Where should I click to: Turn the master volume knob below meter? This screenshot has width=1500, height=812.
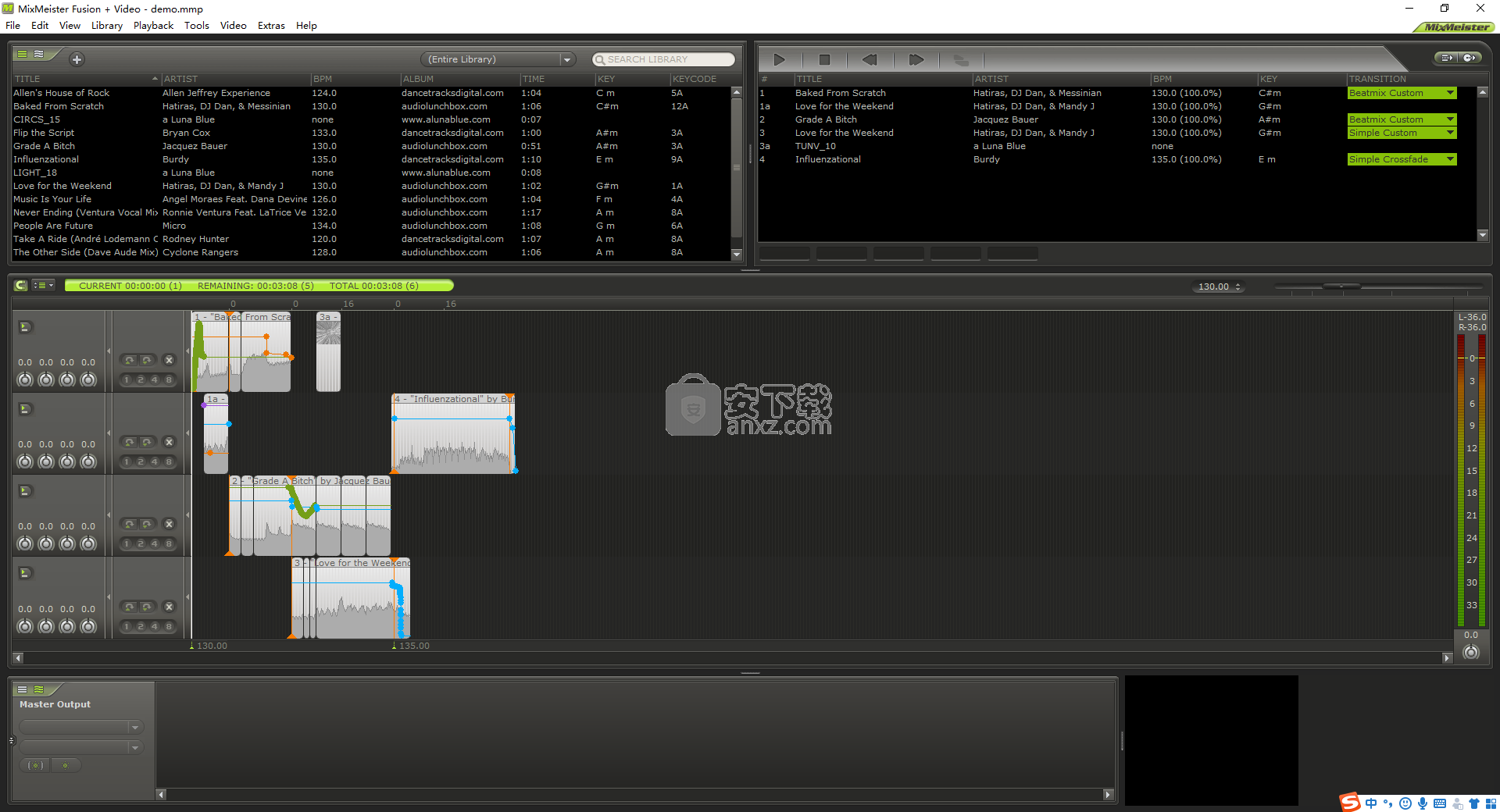[x=1471, y=653]
